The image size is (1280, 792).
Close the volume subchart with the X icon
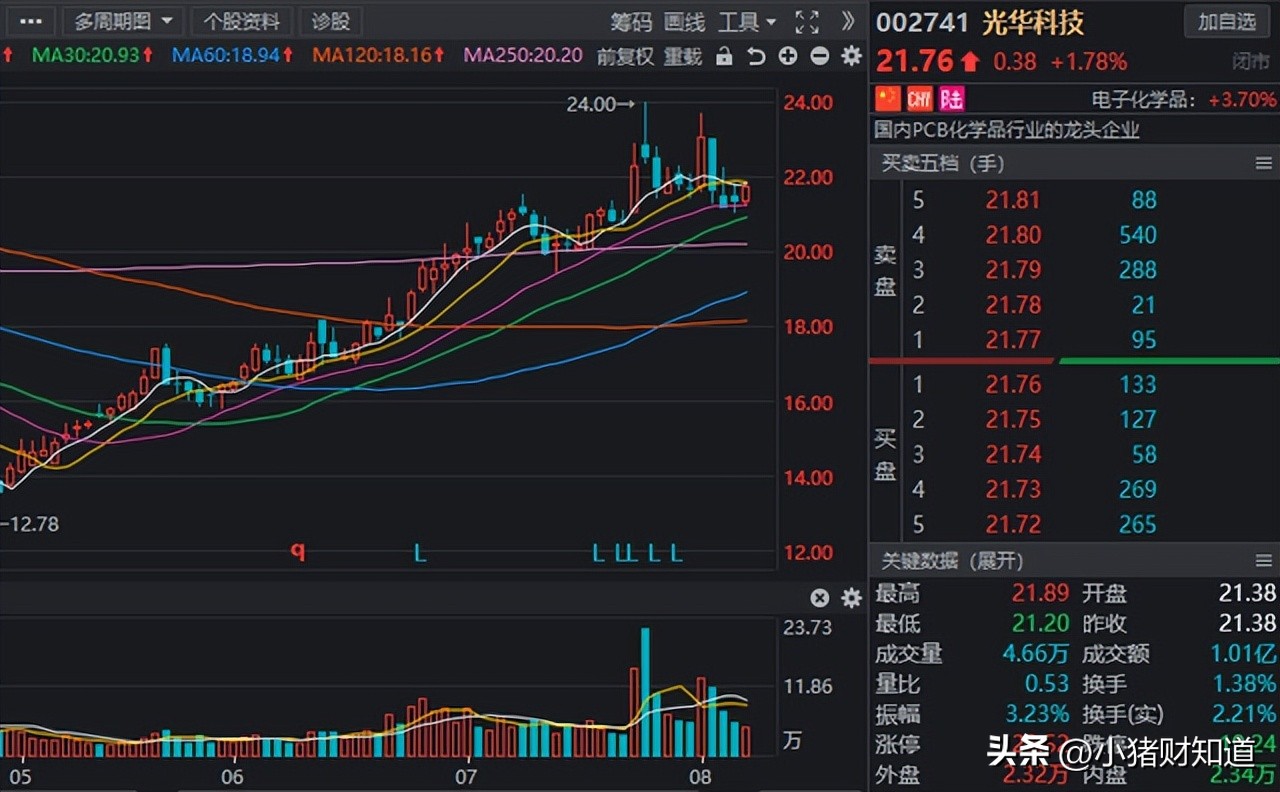tap(819, 598)
